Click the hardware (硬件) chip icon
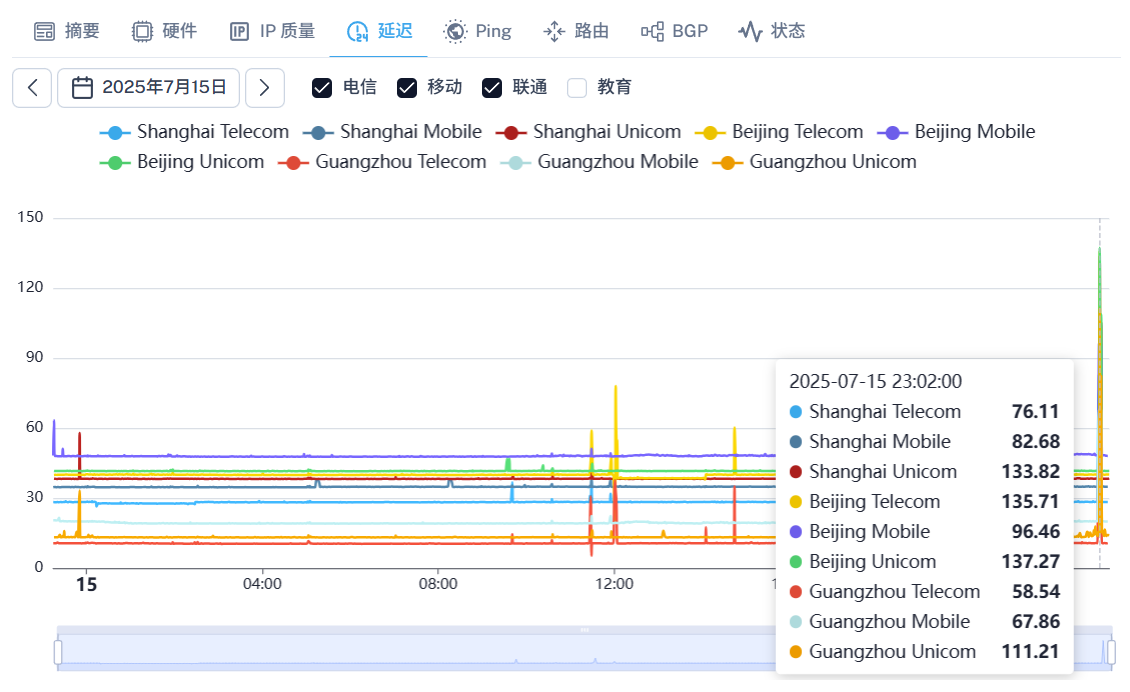 [x=142, y=31]
